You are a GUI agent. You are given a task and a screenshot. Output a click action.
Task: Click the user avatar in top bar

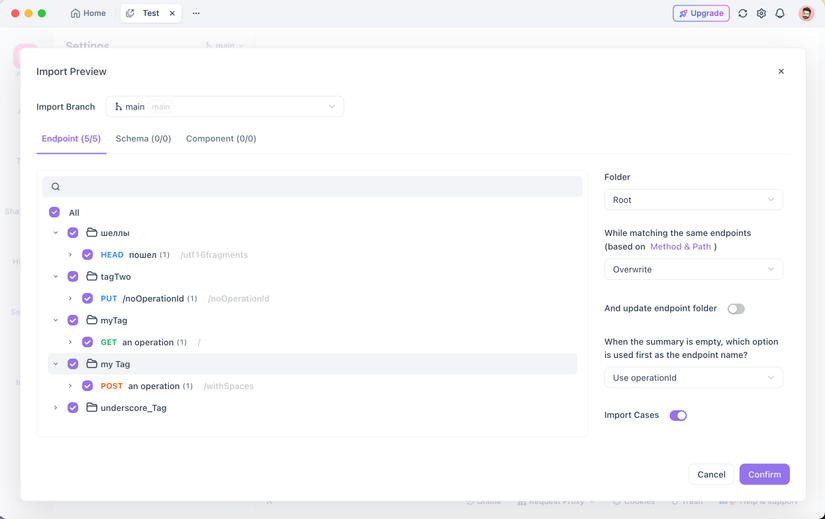(806, 14)
